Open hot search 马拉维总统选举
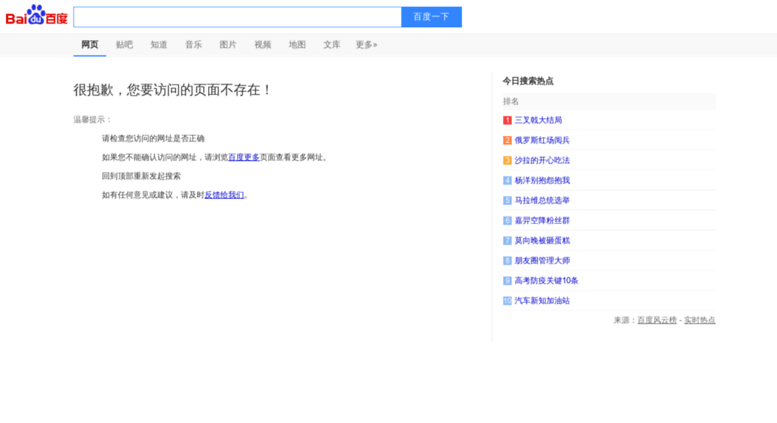This screenshot has height=423, width=777. coord(542,200)
